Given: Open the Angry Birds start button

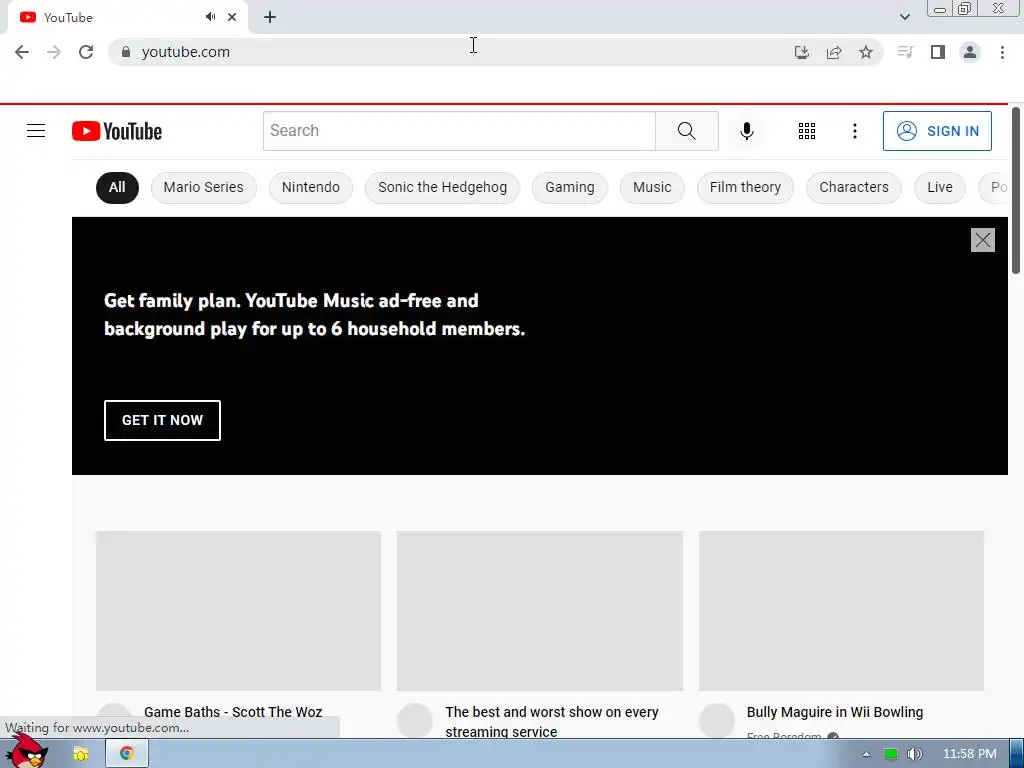Looking at the screenshot, I should coord(26,752).
